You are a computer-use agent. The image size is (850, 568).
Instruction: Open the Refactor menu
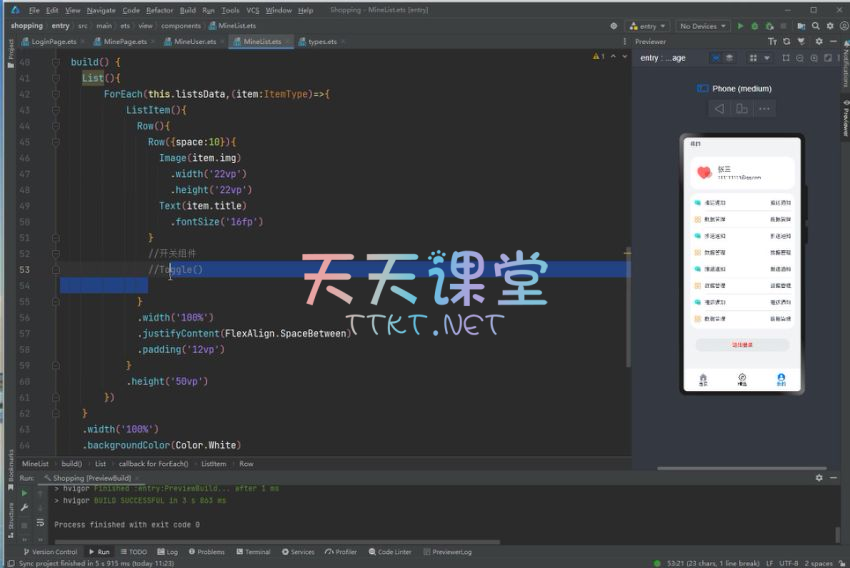(x=159, y=10)
